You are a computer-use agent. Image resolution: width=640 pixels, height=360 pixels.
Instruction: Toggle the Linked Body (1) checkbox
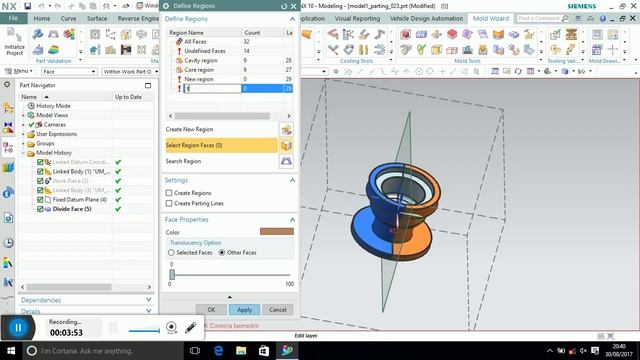point(40,171)
